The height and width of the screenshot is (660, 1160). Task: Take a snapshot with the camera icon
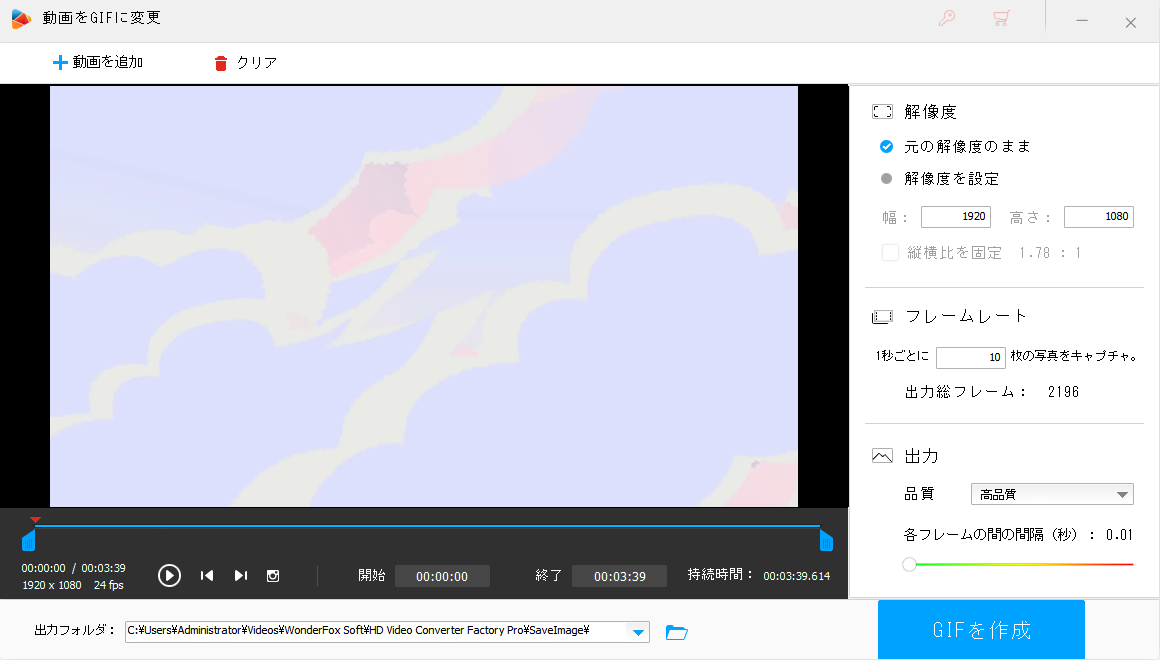pyautogui.click(x=273, y=575)
